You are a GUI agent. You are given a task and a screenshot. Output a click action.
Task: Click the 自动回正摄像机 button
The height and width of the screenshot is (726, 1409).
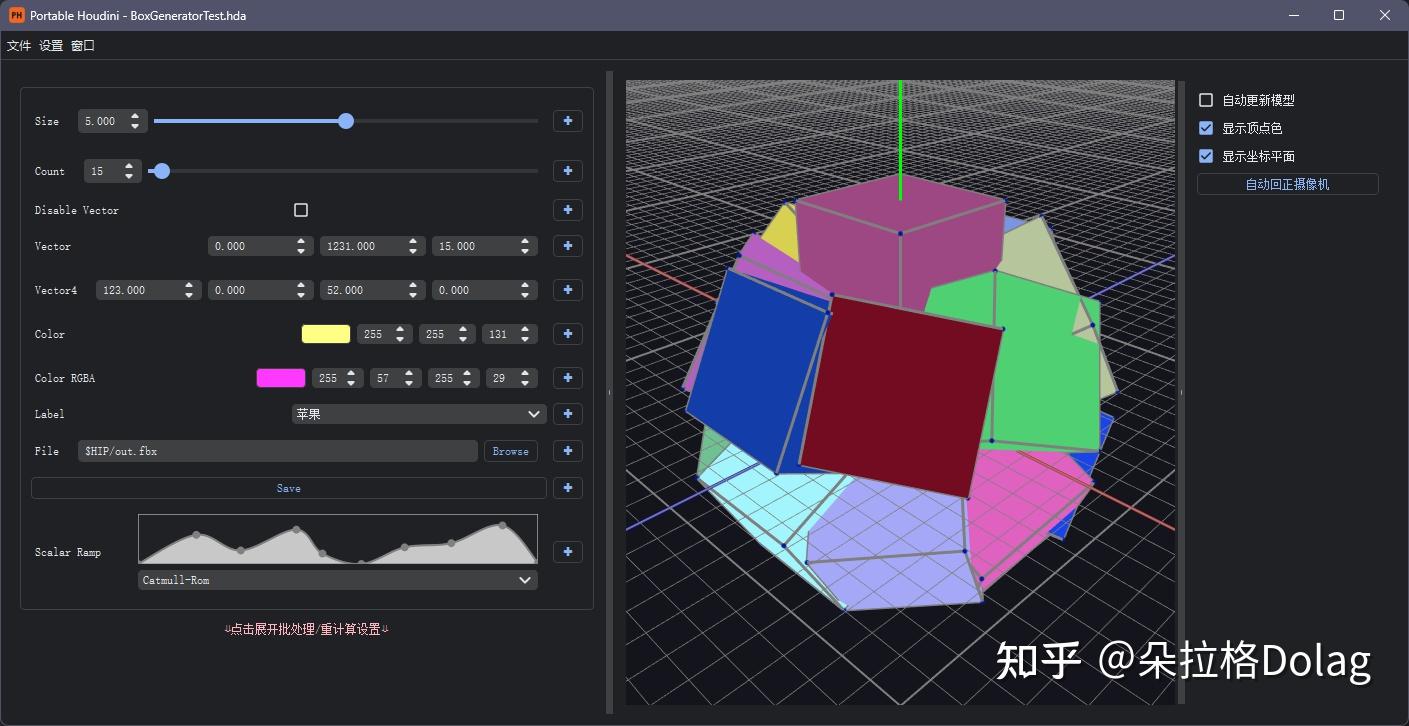click(1287, 184)
